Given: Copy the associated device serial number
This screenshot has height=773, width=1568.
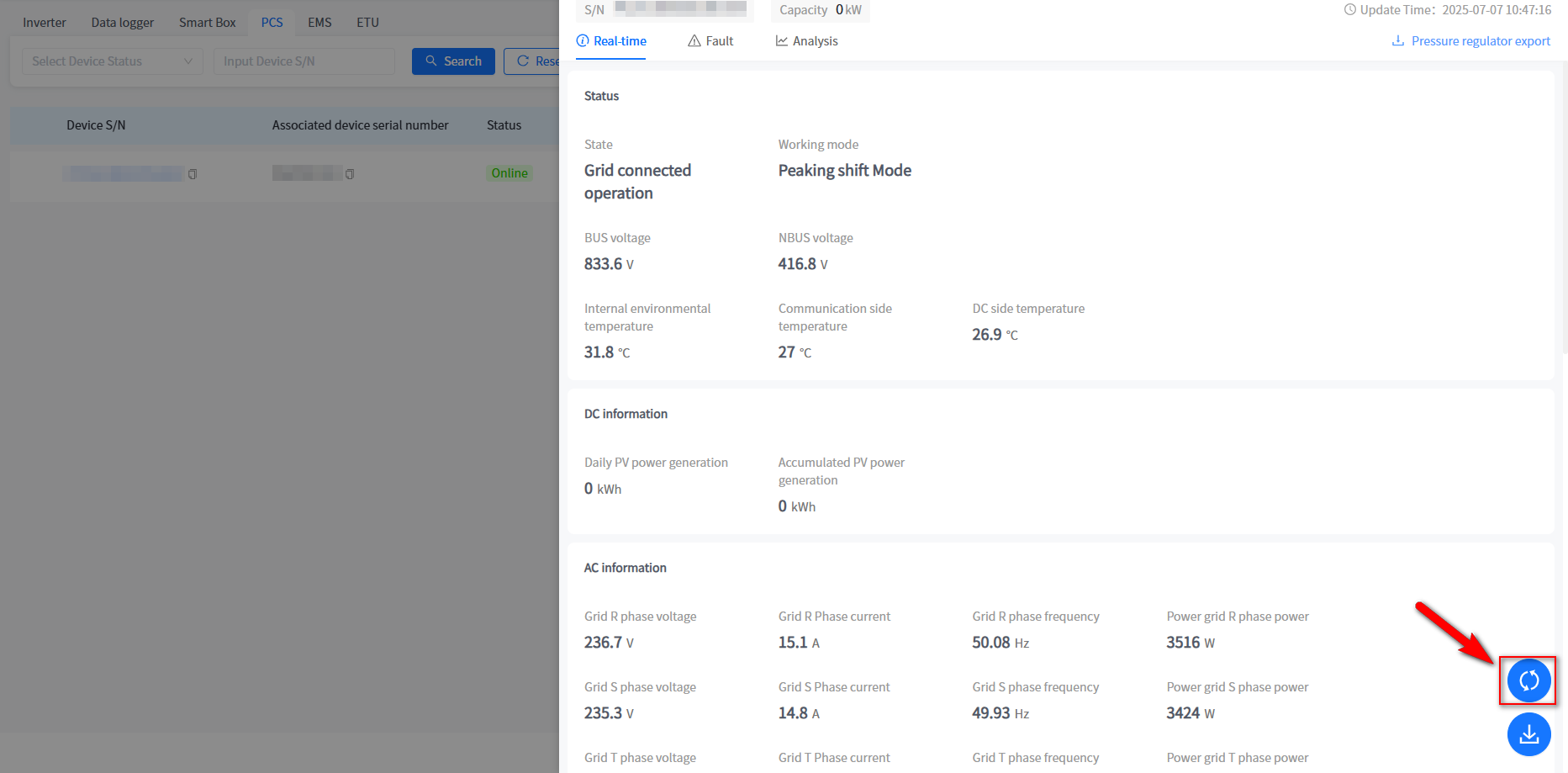Looking at the screenshot, I should coord(350,174).
